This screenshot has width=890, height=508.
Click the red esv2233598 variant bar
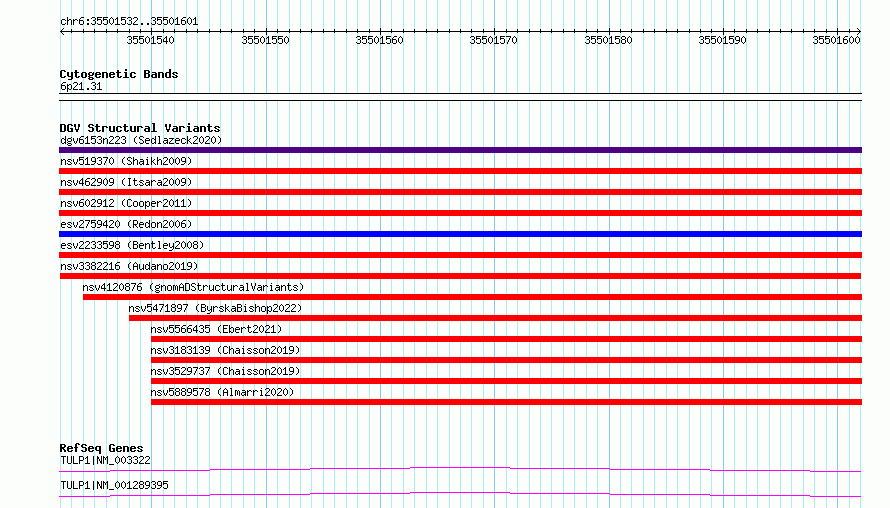coord(460,255)
